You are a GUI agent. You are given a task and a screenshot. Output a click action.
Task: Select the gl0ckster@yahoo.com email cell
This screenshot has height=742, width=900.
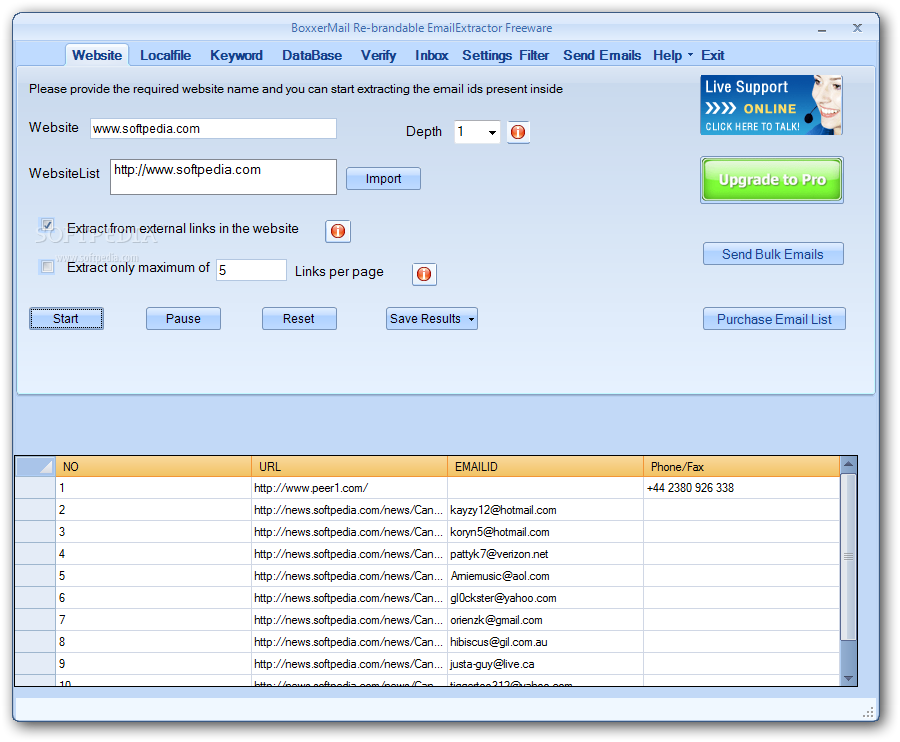545,598
